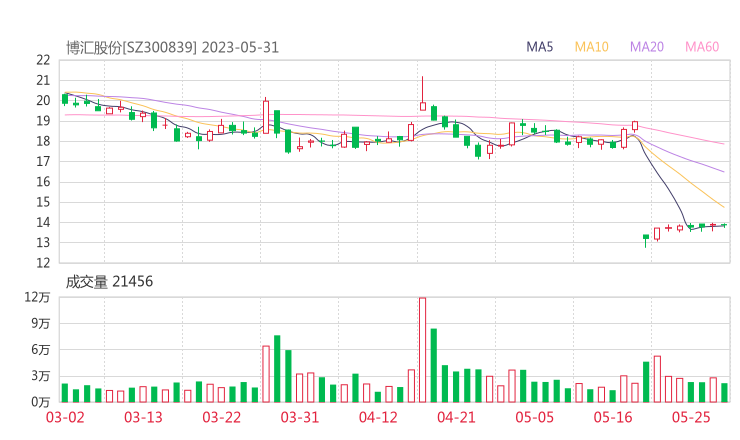Click the price axis value 21
Image resolution: width=740 pixels, height=440 pixels.
pos(43,81)
